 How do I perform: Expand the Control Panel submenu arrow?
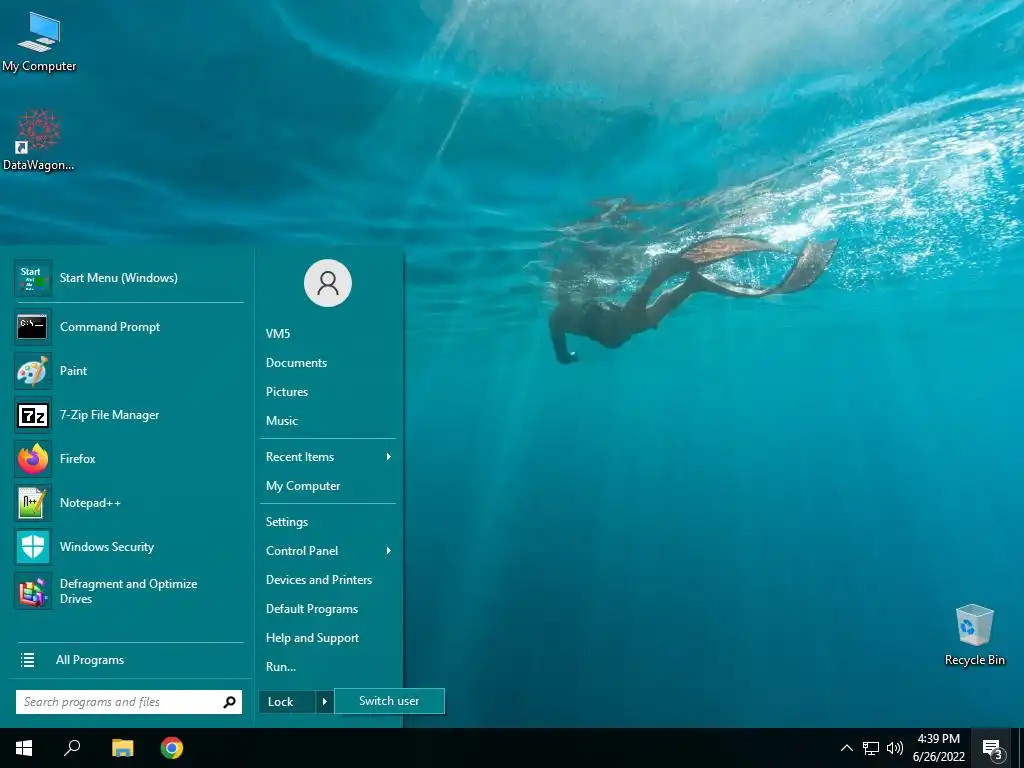coord(389,551)
